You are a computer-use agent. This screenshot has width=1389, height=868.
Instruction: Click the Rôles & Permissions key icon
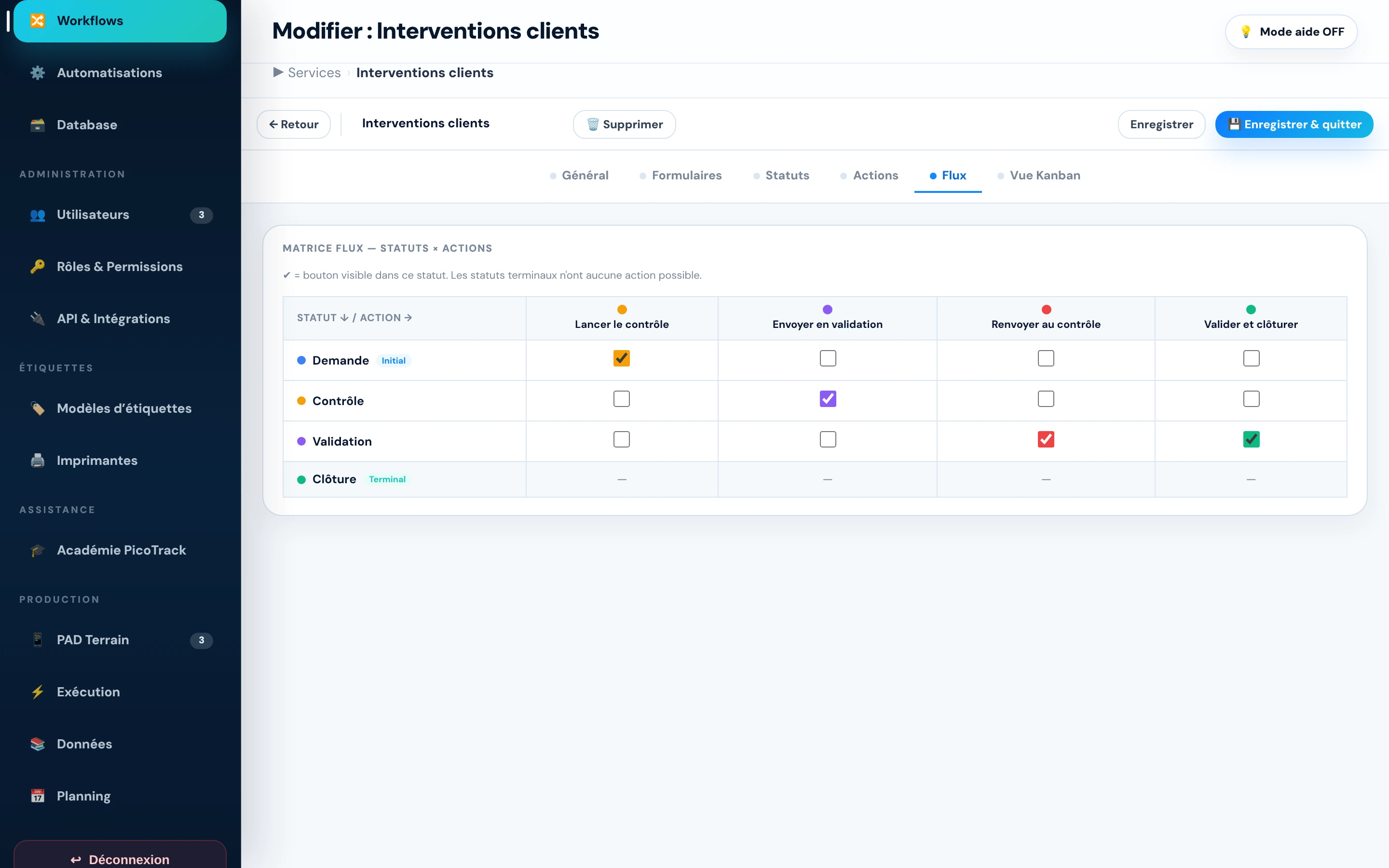click(x=38, y=267)
